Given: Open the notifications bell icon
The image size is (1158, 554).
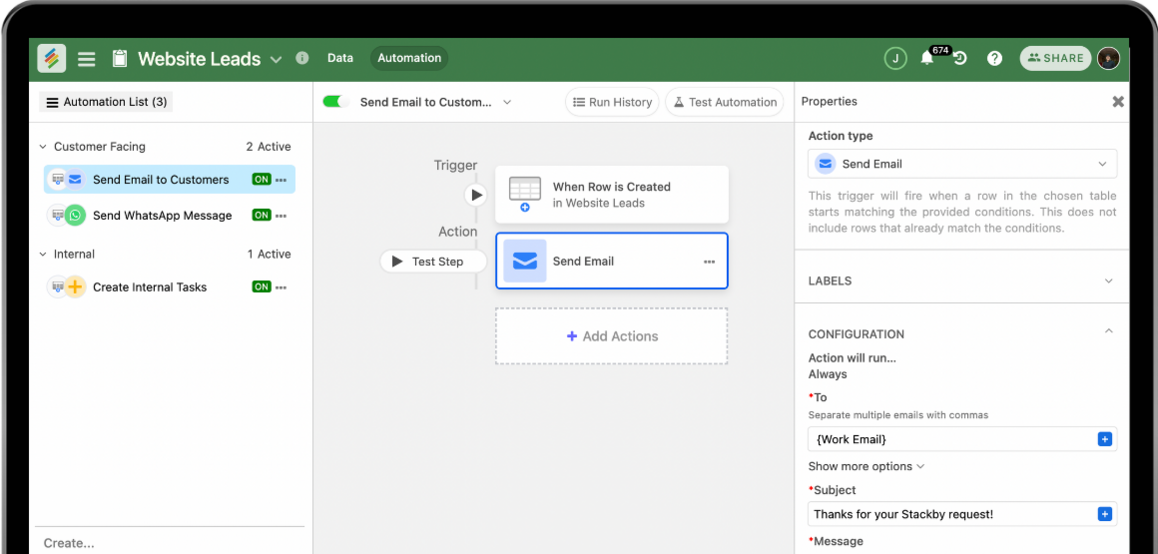Looking at the screenshot, I should tap(927, 58).
